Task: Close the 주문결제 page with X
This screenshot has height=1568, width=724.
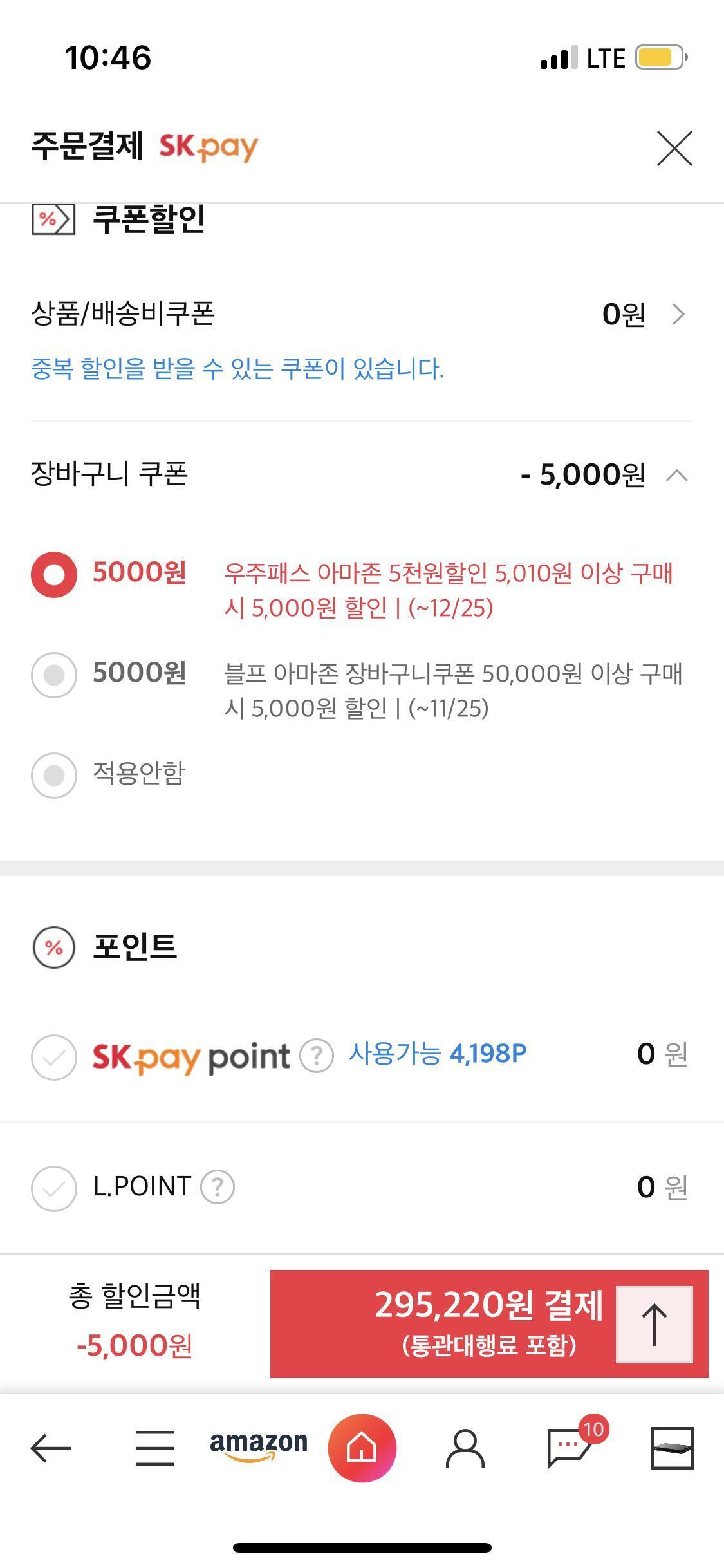Action: pos(674,148)
